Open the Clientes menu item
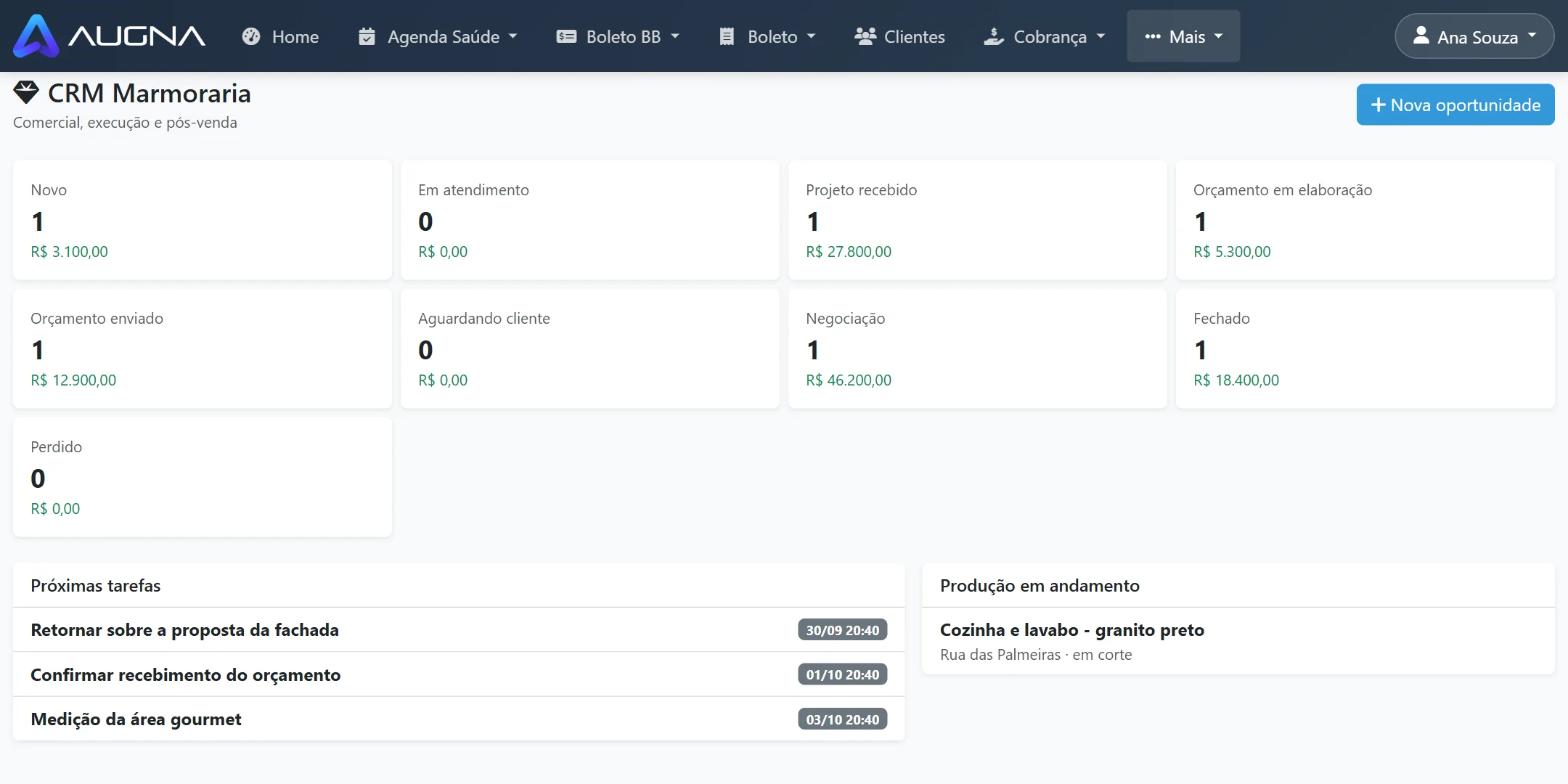The width and height of the screenshot is (1568, 784). pyautogui.click(x=899, y=36)
